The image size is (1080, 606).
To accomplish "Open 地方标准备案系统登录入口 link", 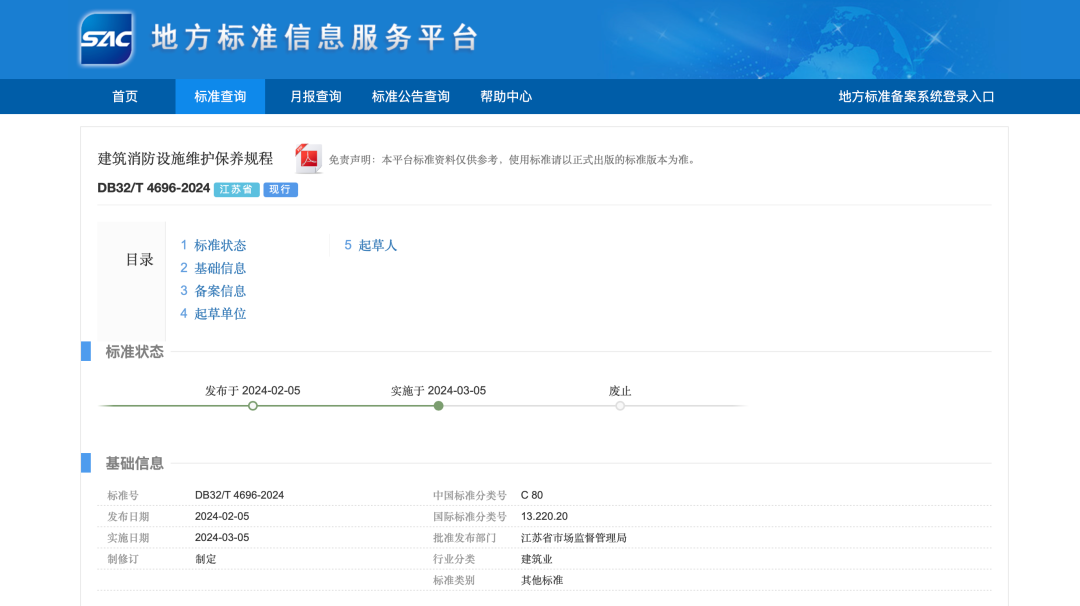I will click(x=916, y=96).
